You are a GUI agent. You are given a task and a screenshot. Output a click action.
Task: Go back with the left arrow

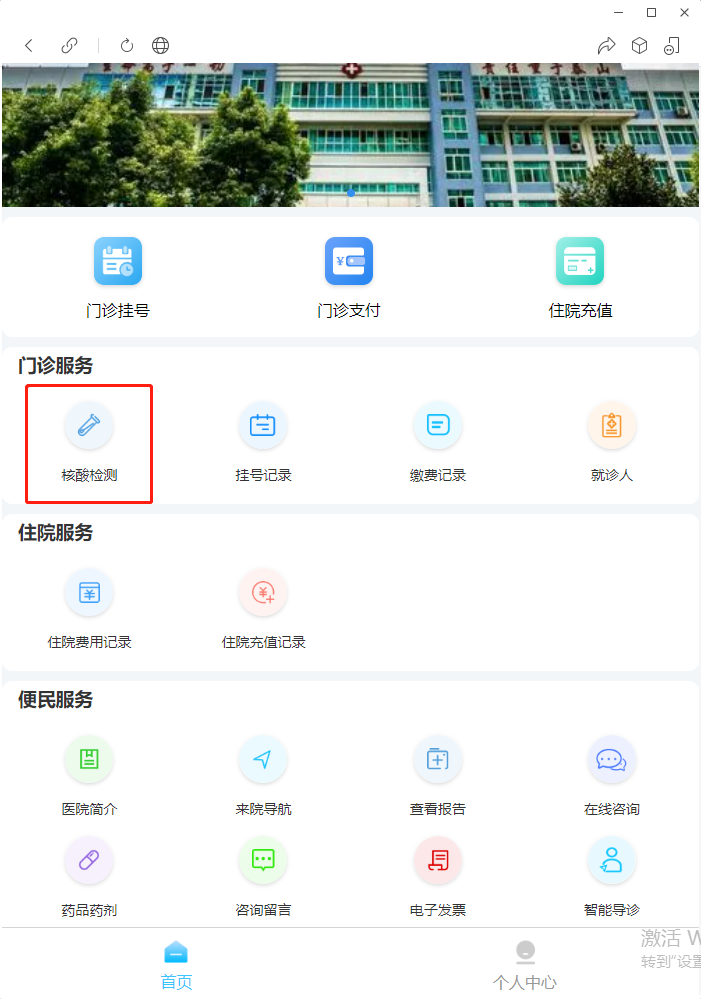29,45
